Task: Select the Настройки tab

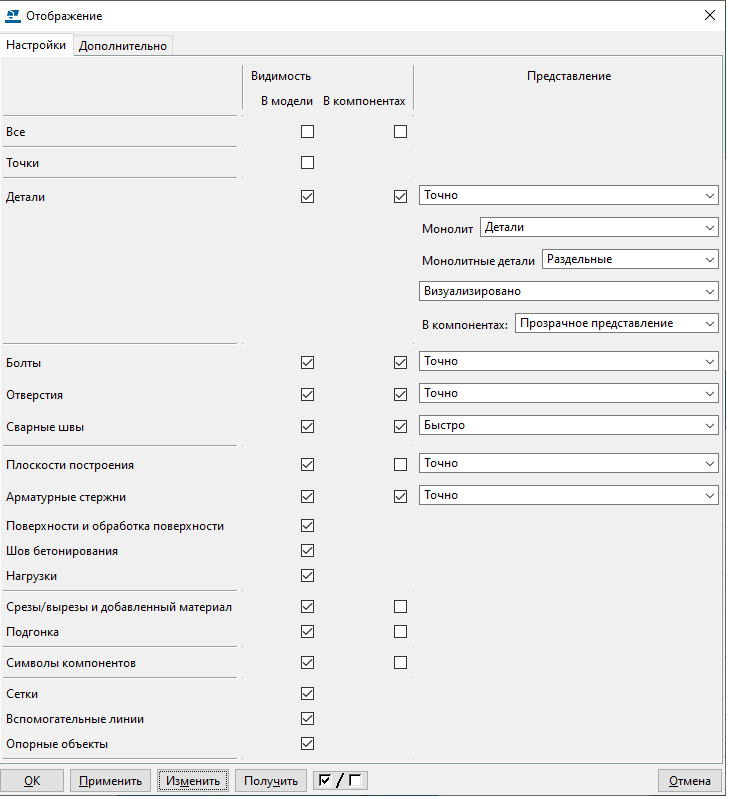Action: tap(36, 45)
